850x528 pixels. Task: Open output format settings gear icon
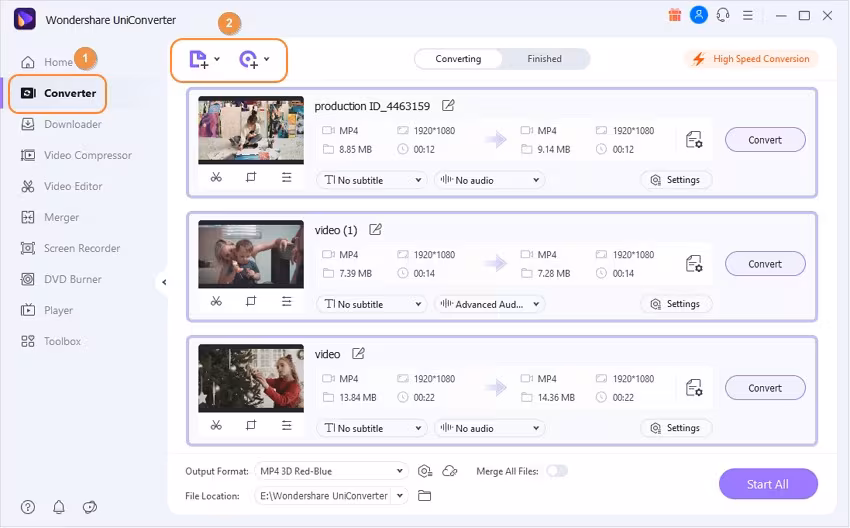pyautogui.click(x=425, y=471)
